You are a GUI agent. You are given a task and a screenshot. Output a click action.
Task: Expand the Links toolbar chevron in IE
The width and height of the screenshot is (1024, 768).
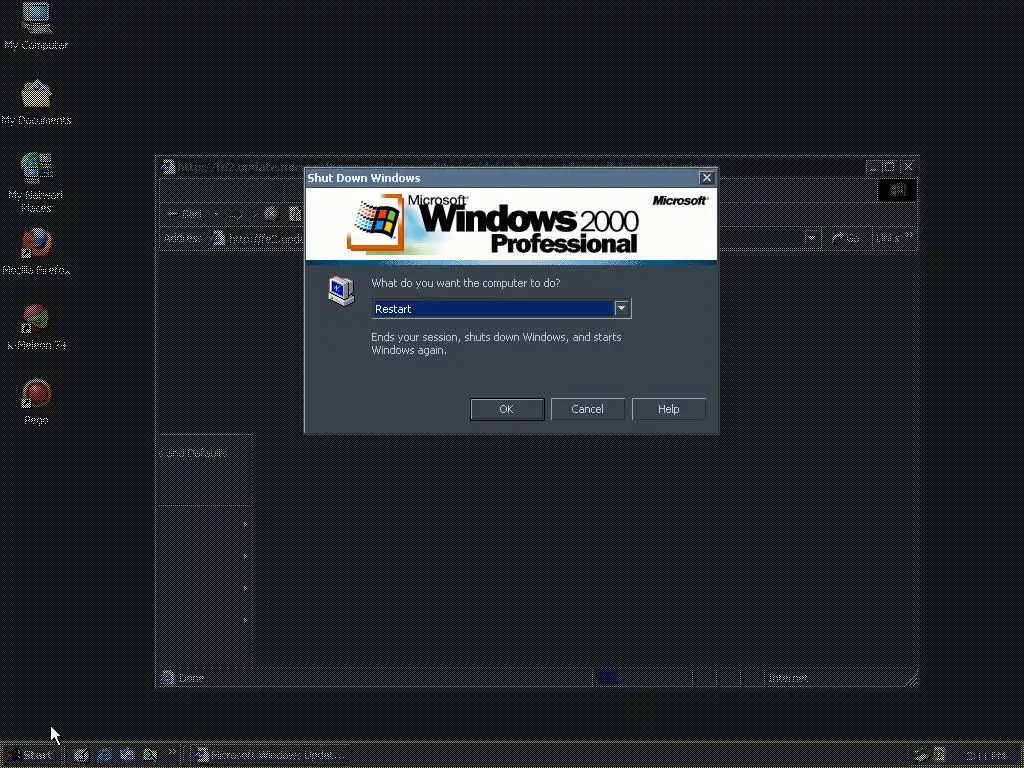[x=909, y=235]
